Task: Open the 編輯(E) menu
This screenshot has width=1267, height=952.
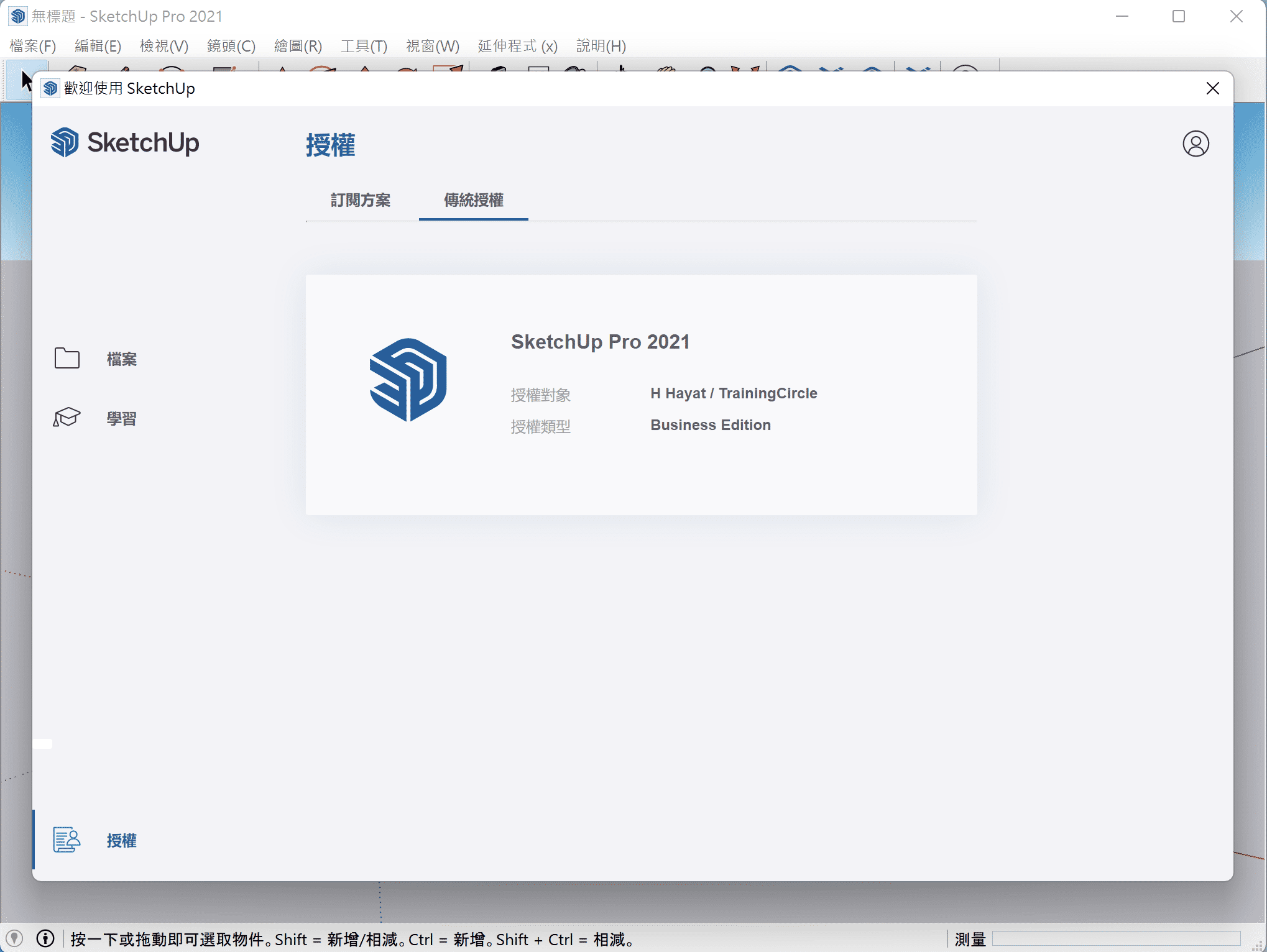Action: pos(98,46)
